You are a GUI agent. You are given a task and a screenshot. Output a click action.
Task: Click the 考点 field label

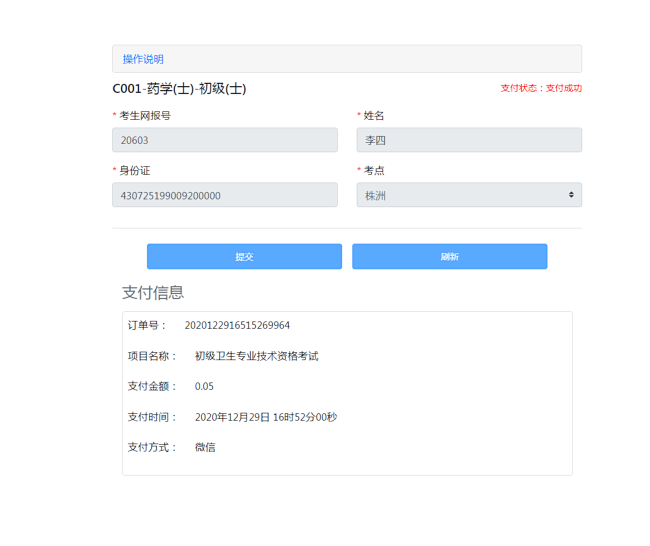coord(374,171)
